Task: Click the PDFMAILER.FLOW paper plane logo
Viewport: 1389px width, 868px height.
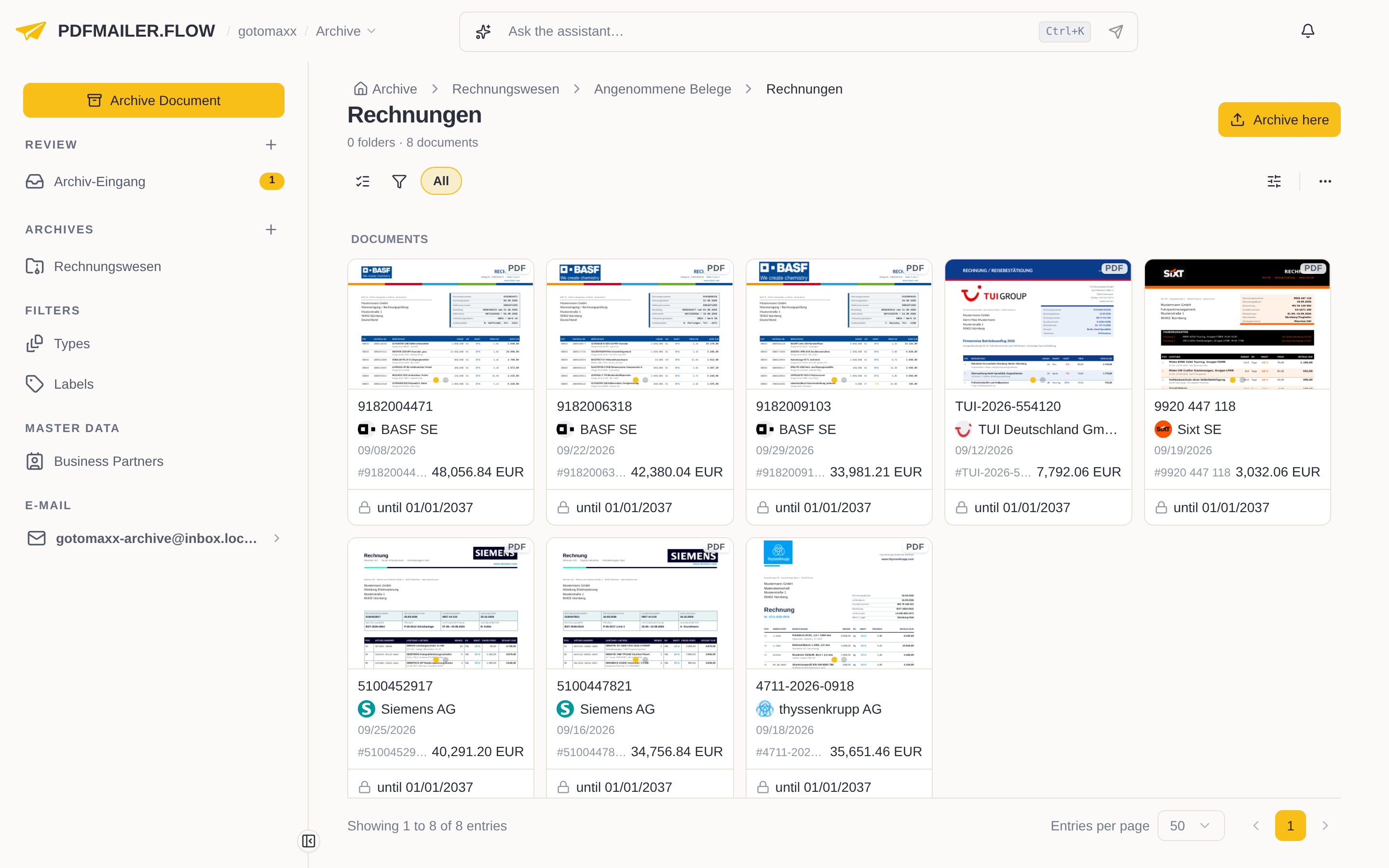Action: tap(31, 31)
